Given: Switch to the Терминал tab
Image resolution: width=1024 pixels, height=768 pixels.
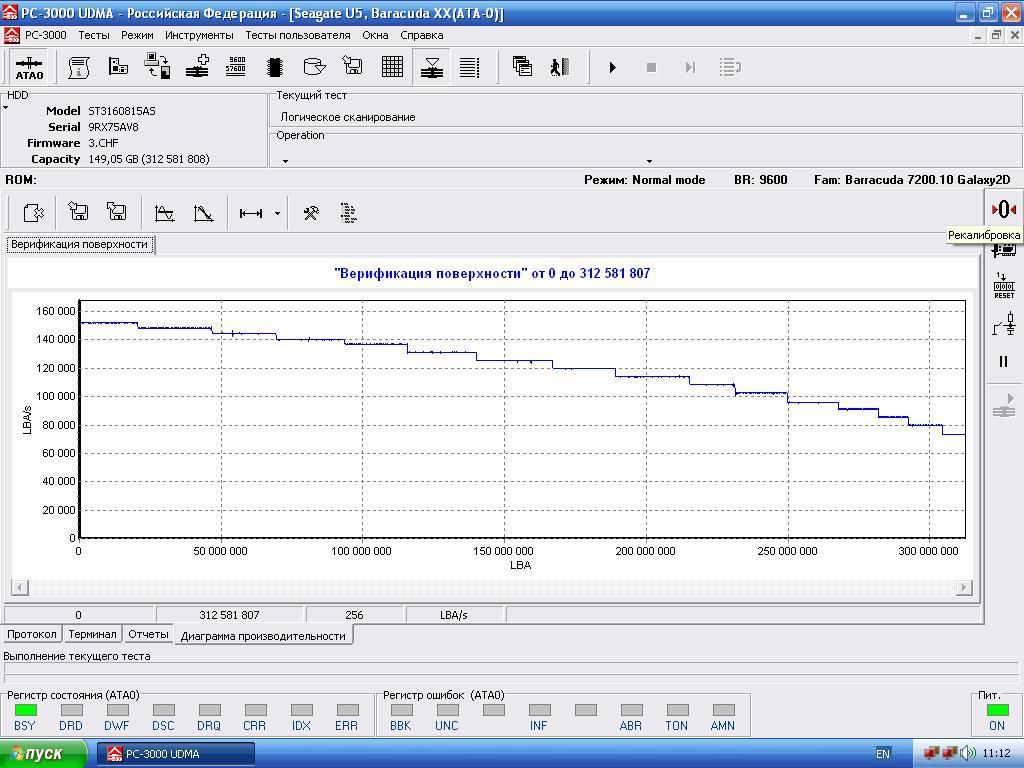Looking at the screenshot, I should pos(92,634).
